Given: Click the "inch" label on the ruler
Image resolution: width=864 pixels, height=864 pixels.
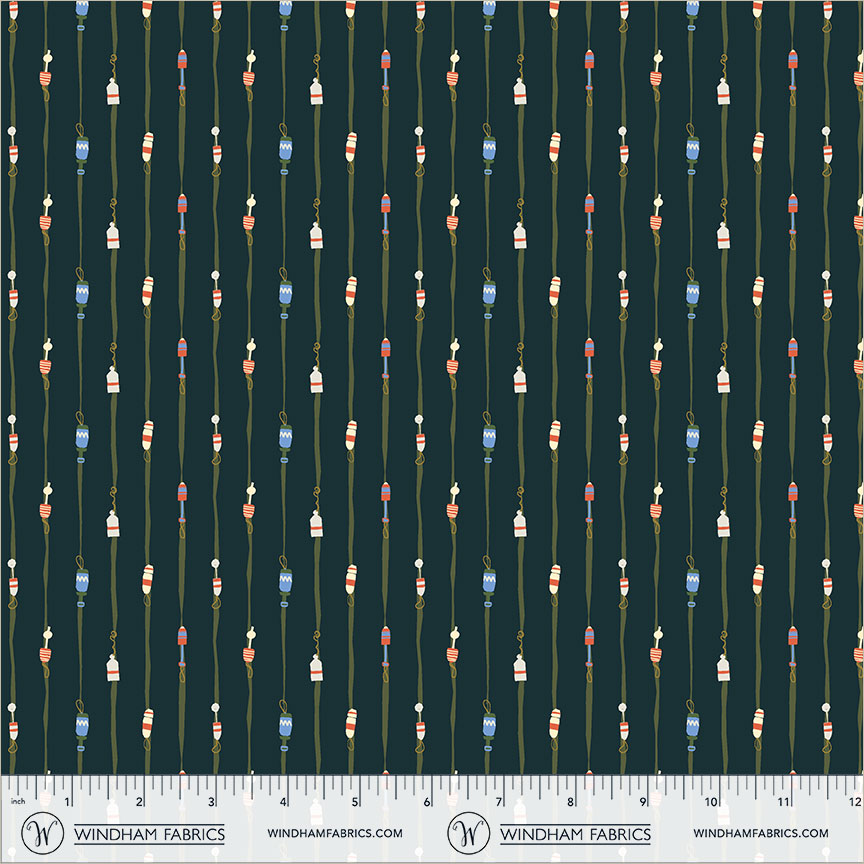Looking at the screenshot, I should coord(15,802).
